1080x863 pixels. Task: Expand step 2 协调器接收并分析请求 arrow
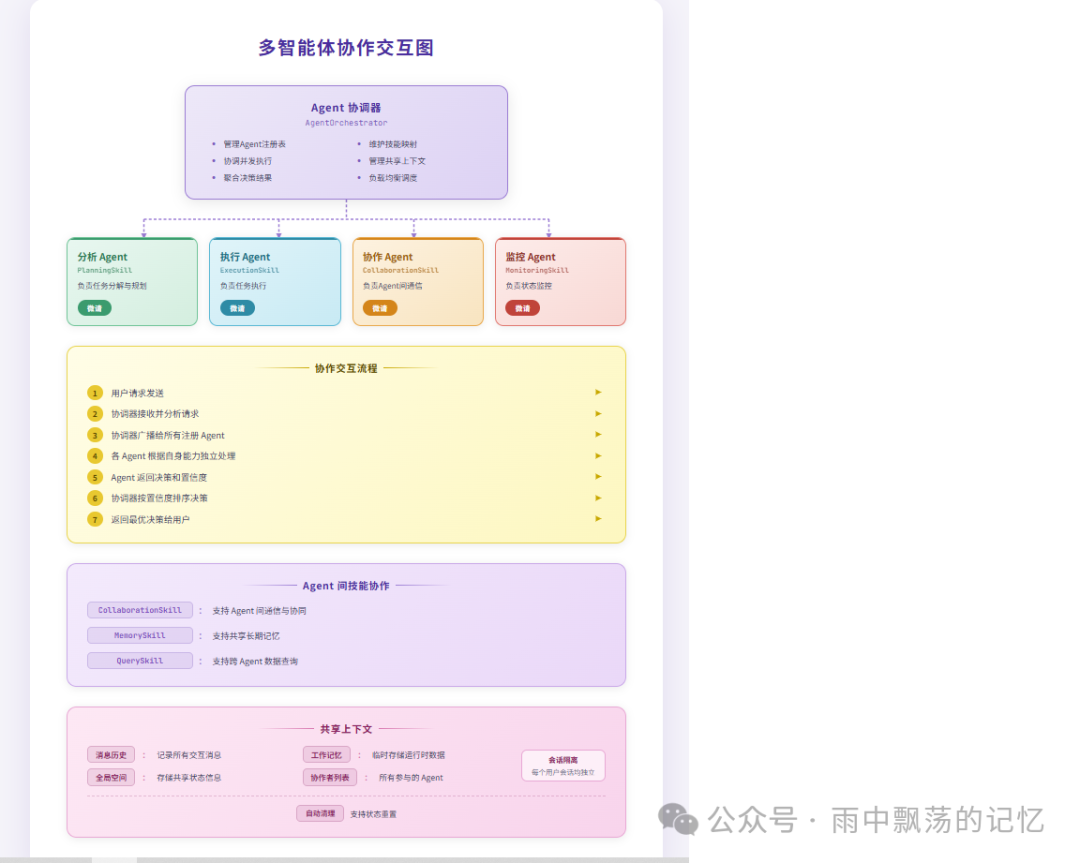tap(598, 413)
